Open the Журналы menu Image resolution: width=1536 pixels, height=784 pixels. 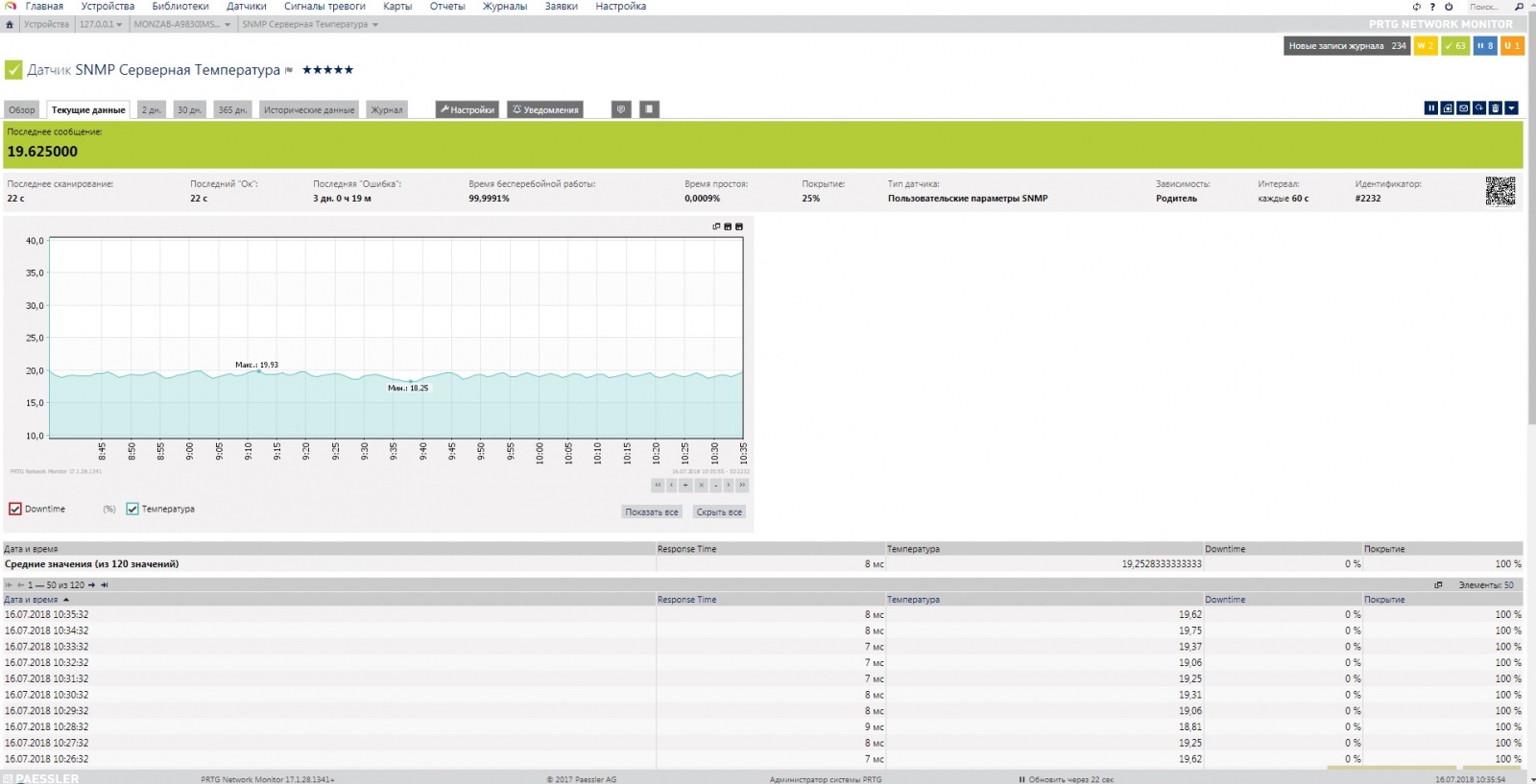[505, 7]
